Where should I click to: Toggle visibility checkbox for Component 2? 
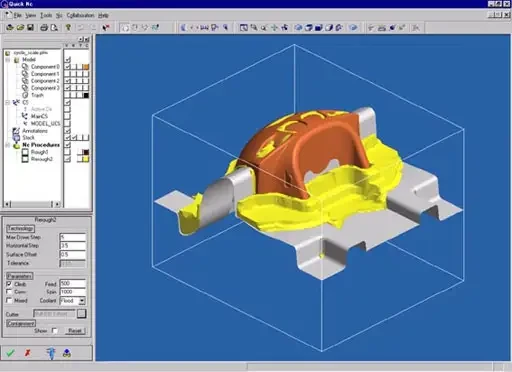pyautogui.click(x=68, y=81)
